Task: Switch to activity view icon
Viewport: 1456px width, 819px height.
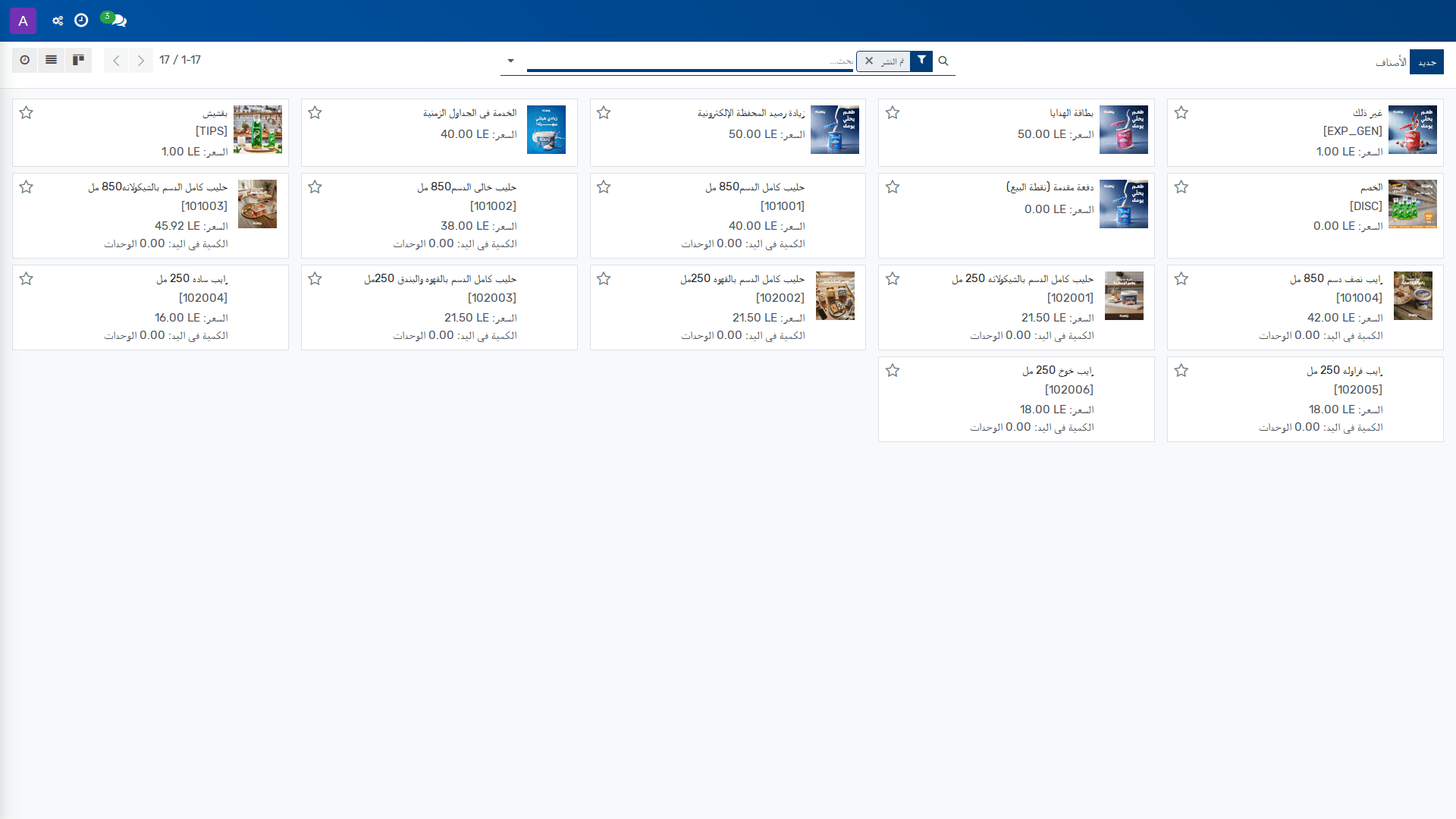Action: 25,60
